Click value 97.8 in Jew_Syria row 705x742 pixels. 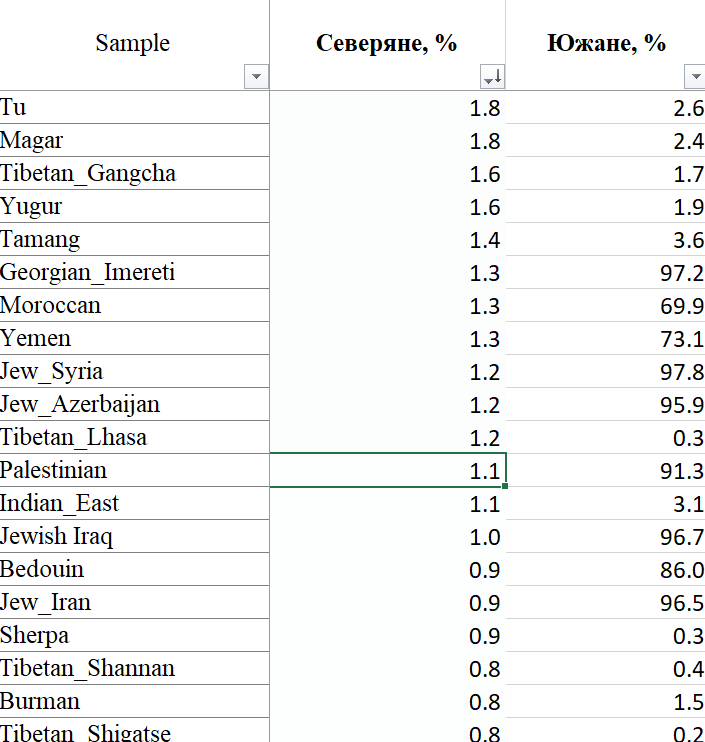(606, 371)
